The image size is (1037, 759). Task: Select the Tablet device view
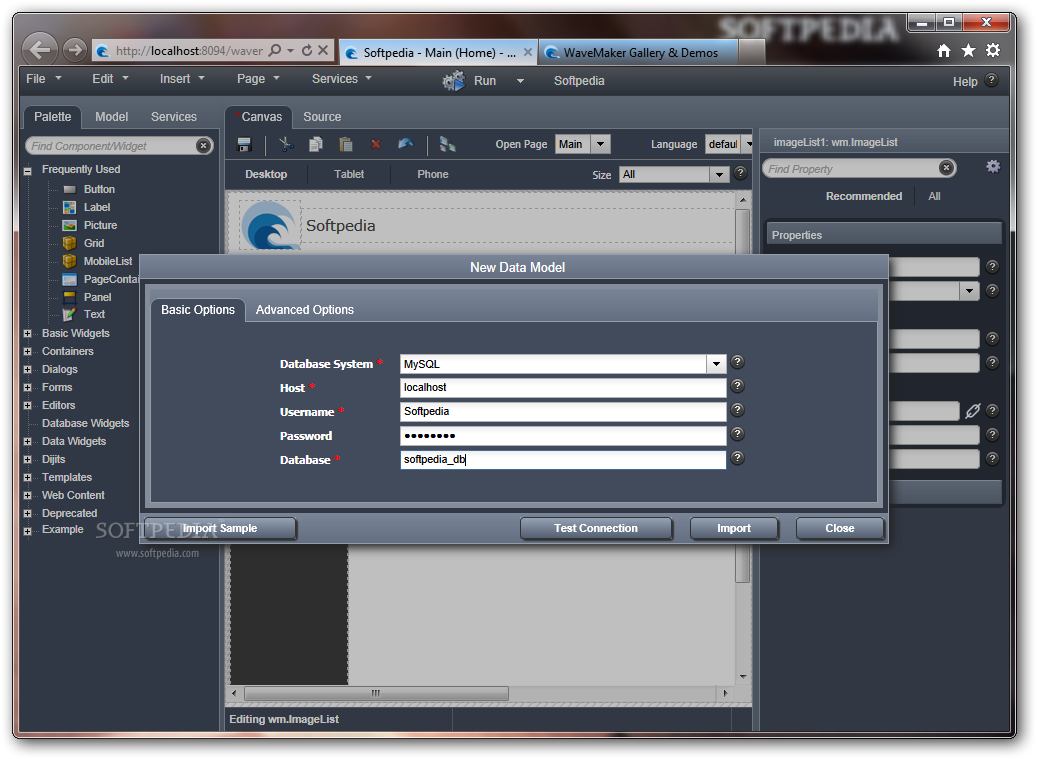pyautogui.click(x=349, y=174)
